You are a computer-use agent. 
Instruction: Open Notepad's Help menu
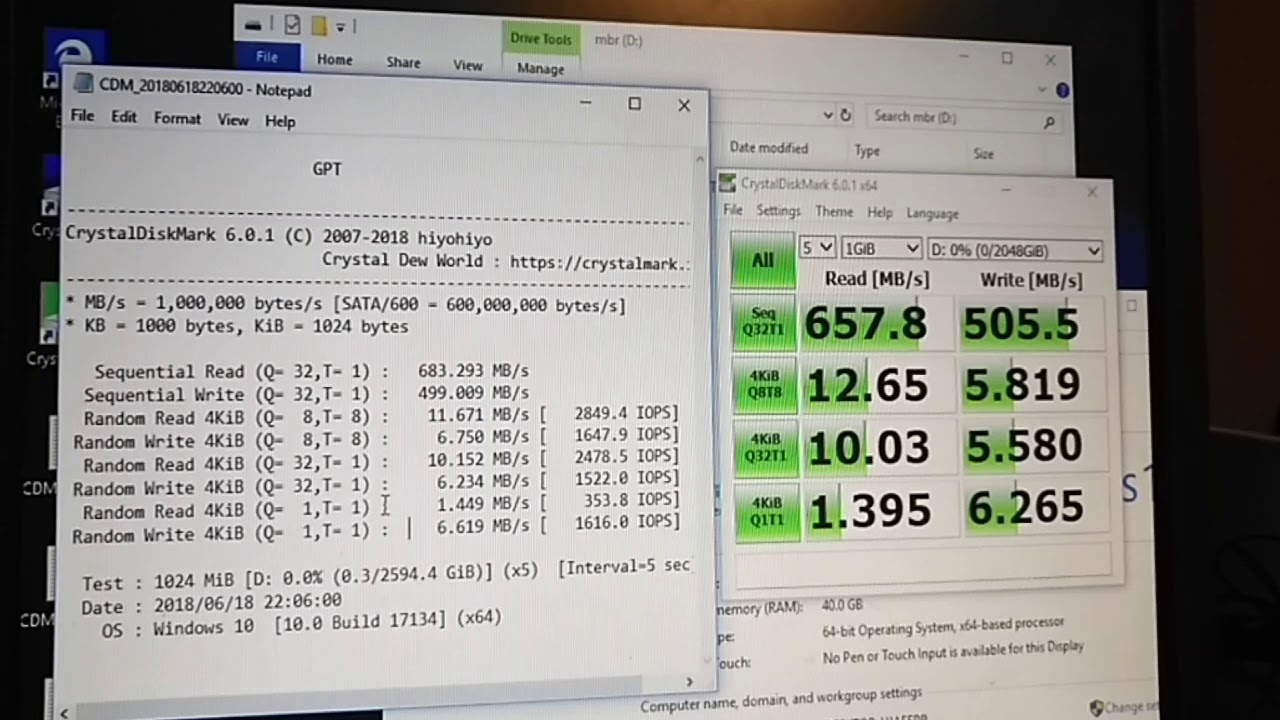coord(280,121)
